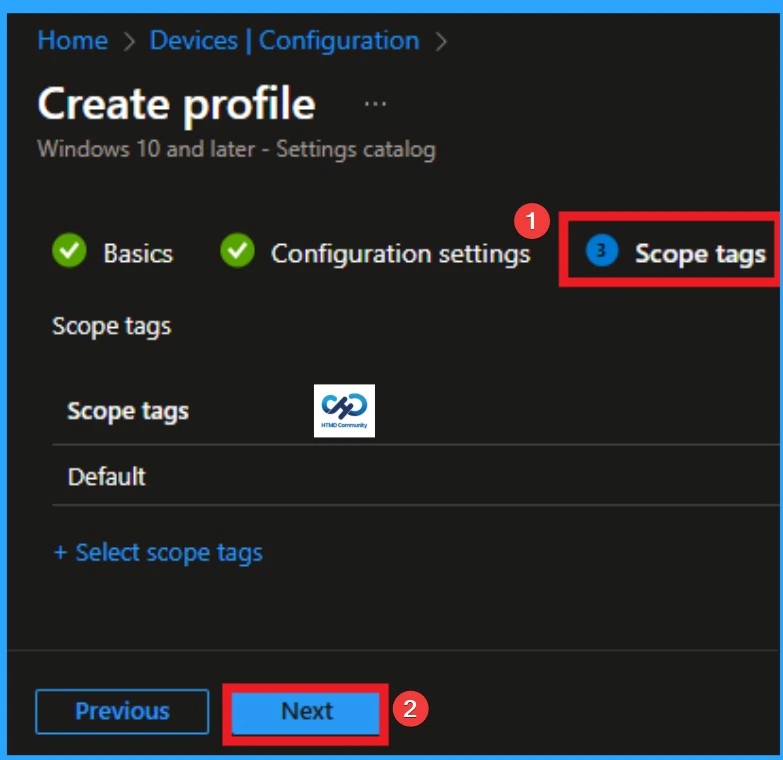Screen dimensions: 783x760
Task: Click the green checkmark next to Basics
Action: (69, 250)
